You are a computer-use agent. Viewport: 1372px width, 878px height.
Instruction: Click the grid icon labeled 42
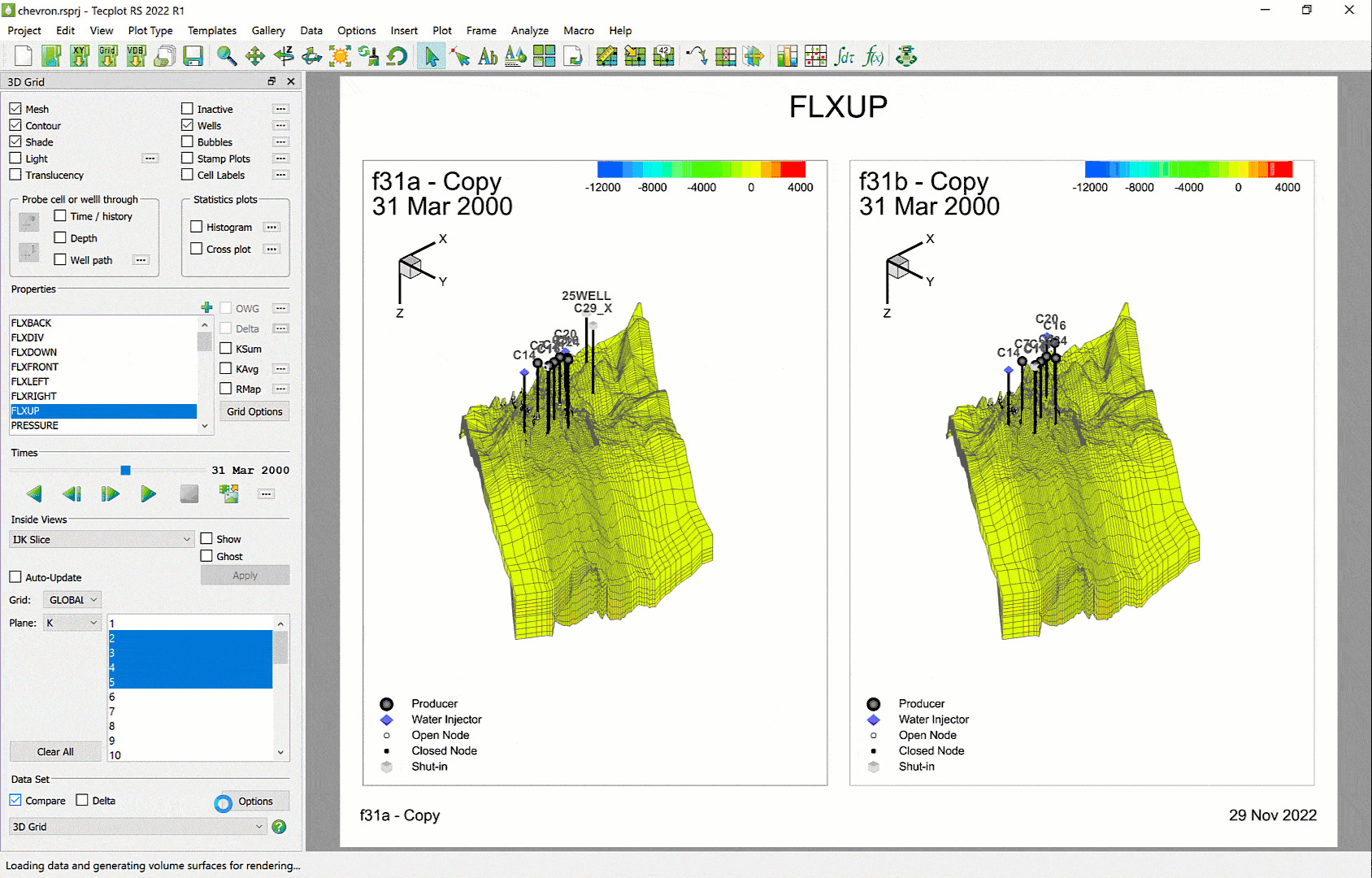[x=664, y=56]
